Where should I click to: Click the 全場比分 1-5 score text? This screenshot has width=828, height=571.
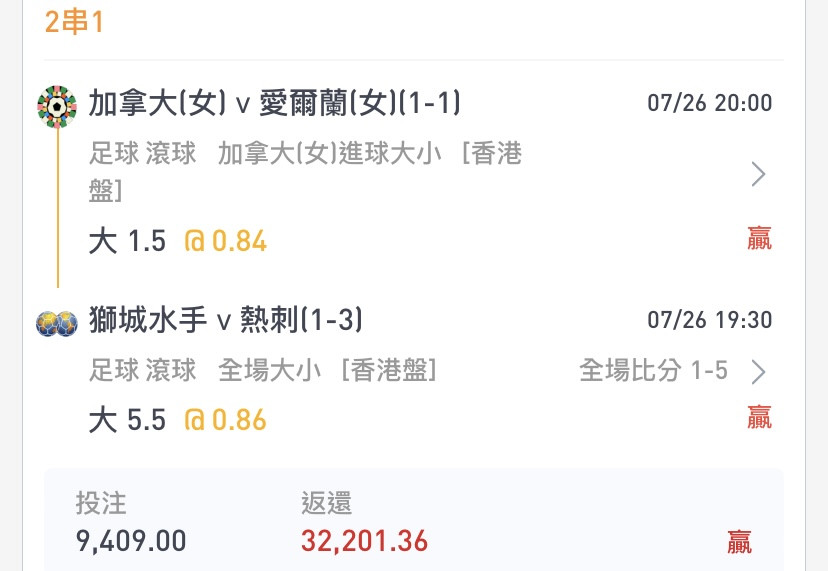(653, 371)
